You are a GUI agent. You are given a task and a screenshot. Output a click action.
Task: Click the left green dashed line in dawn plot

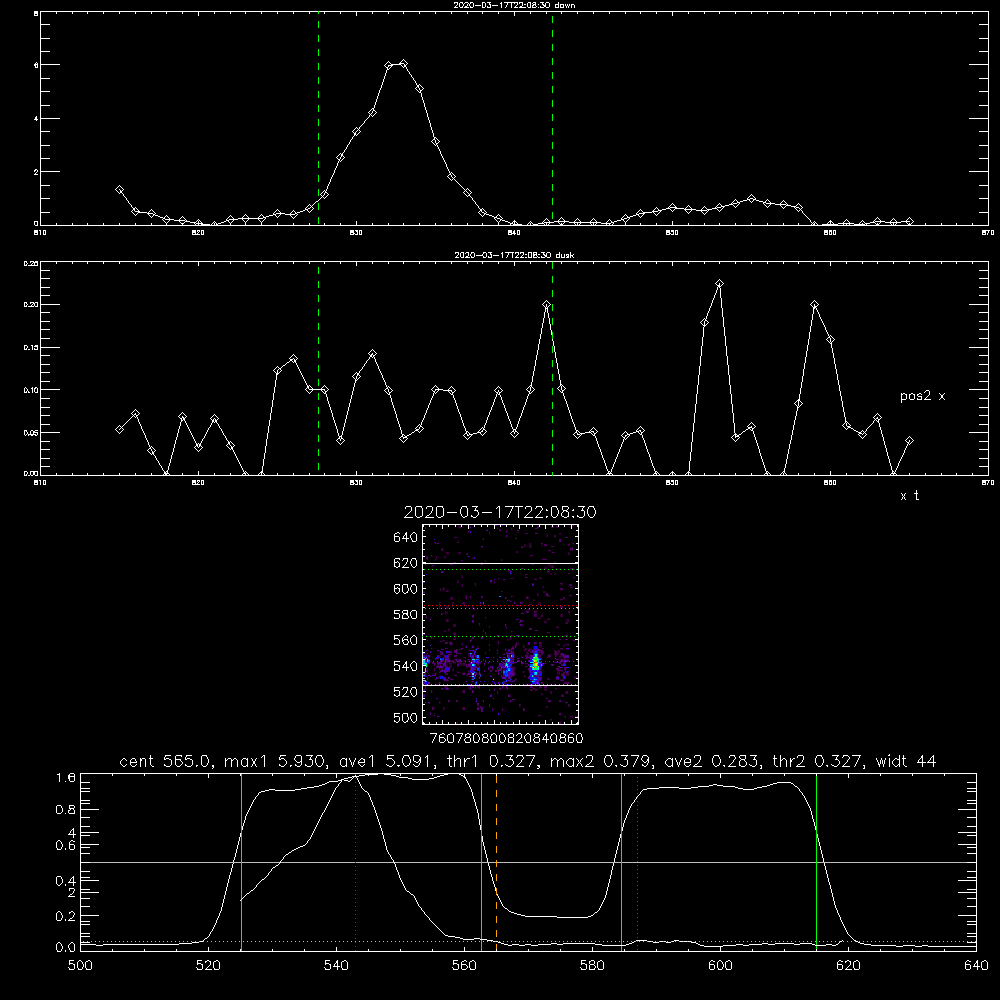[x=318, y=119]
